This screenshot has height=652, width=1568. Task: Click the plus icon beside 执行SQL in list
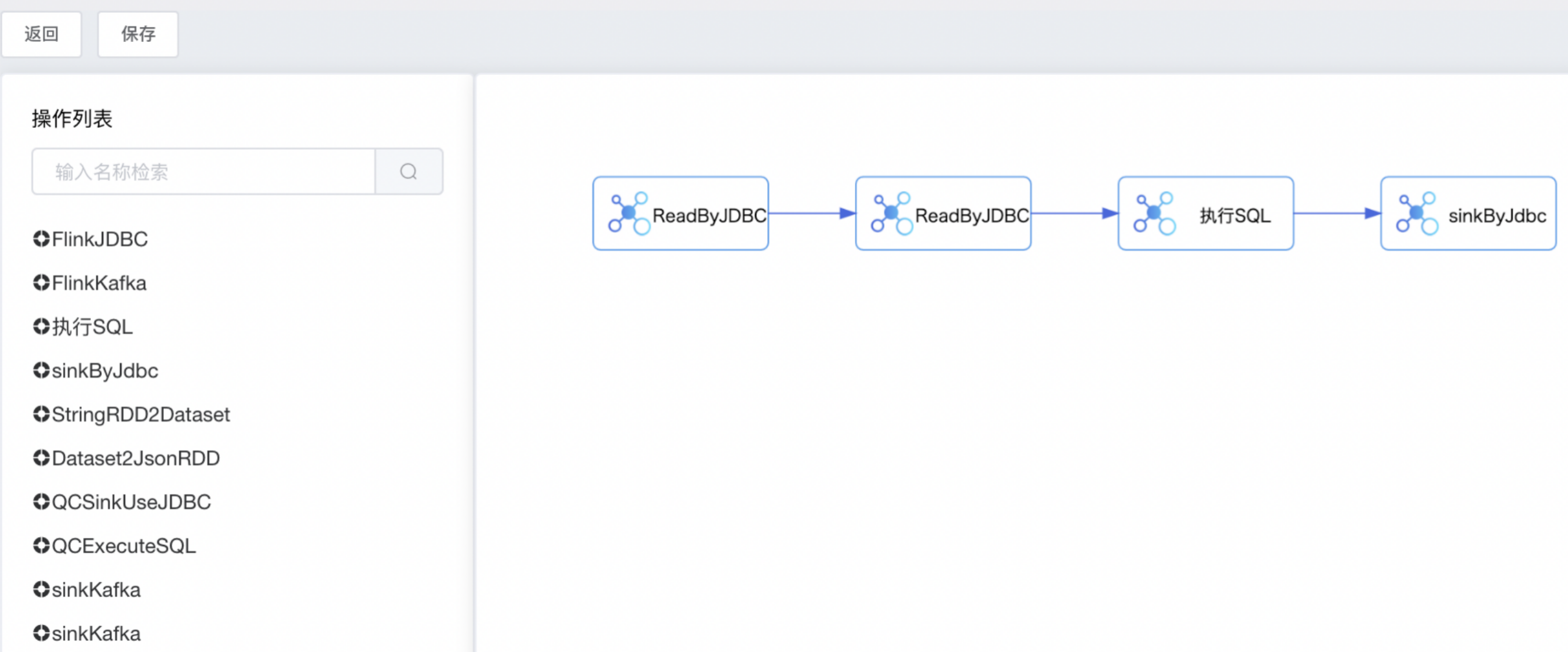(x=41, y=327)
